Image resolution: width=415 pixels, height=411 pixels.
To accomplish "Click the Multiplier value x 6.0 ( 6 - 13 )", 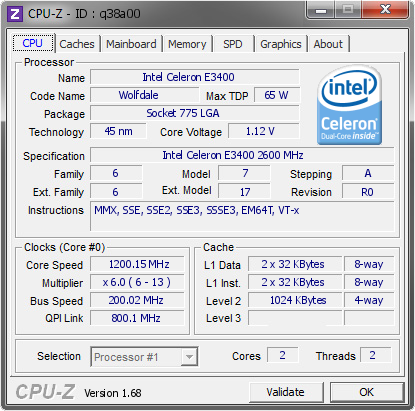I will [137, 282].
